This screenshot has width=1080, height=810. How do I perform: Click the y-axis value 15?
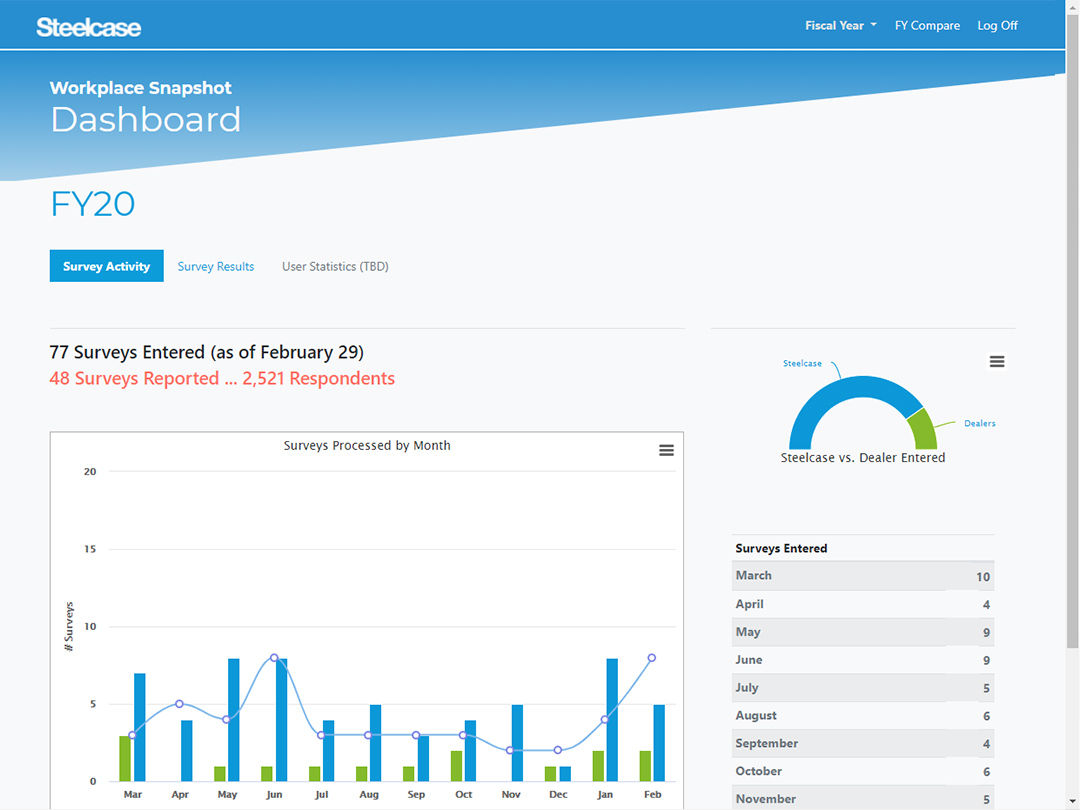[x=90, y=549]
